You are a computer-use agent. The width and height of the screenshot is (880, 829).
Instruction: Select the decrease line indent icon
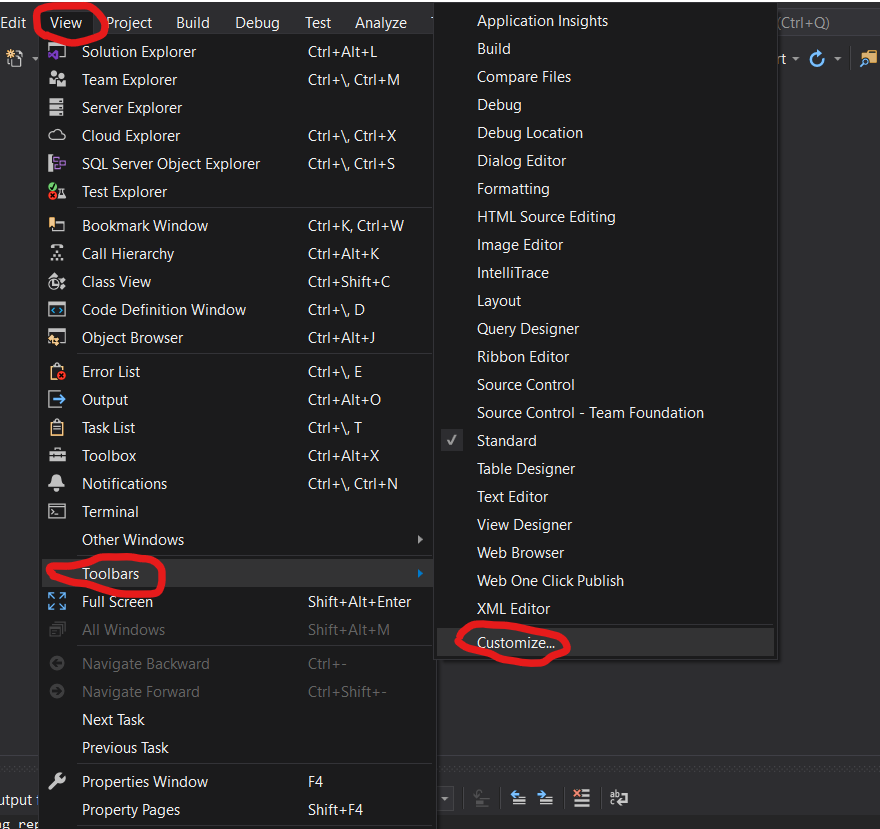tap(518, 799)
